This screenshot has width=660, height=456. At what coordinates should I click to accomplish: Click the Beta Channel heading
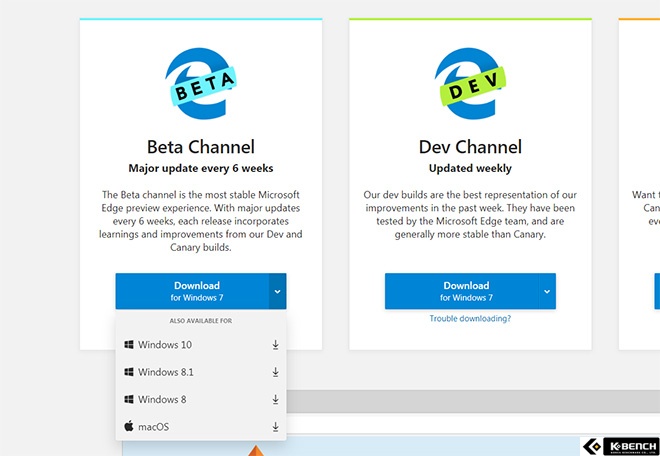201,147
